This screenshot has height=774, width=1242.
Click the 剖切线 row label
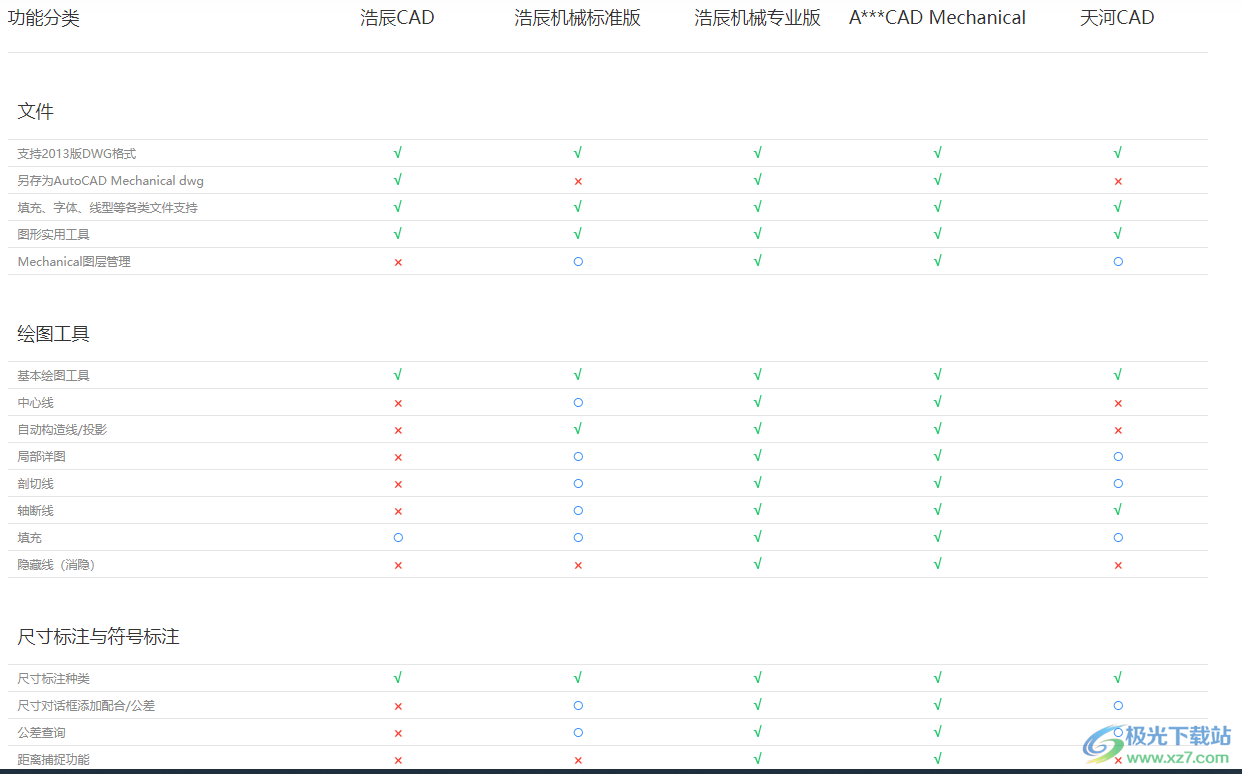tap(36, 484)
